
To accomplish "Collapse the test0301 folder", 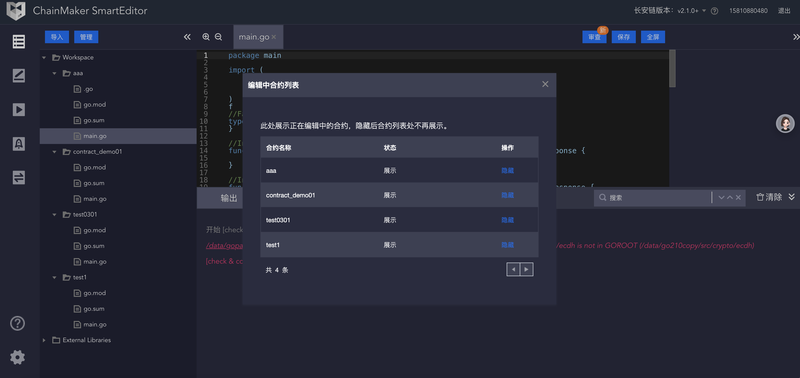I will click(55, 215).
